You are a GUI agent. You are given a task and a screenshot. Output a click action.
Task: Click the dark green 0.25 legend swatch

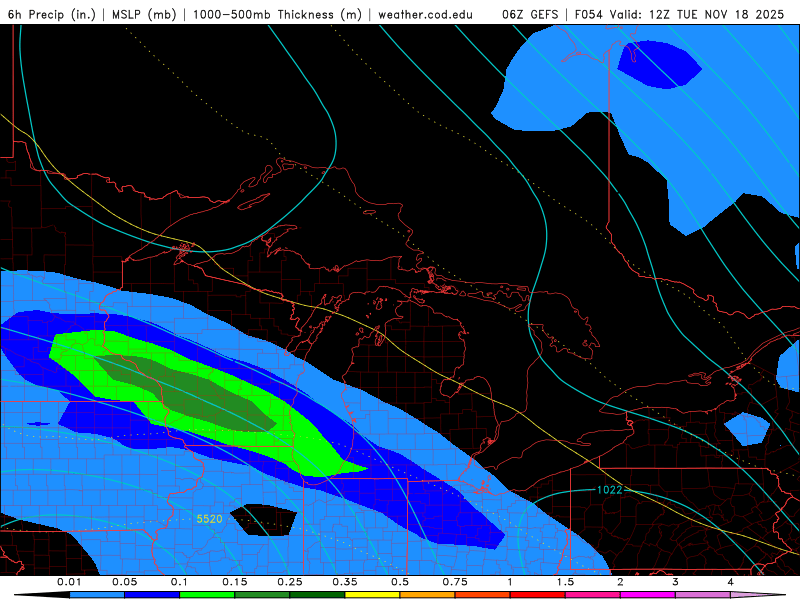click(x=317, y=595)
